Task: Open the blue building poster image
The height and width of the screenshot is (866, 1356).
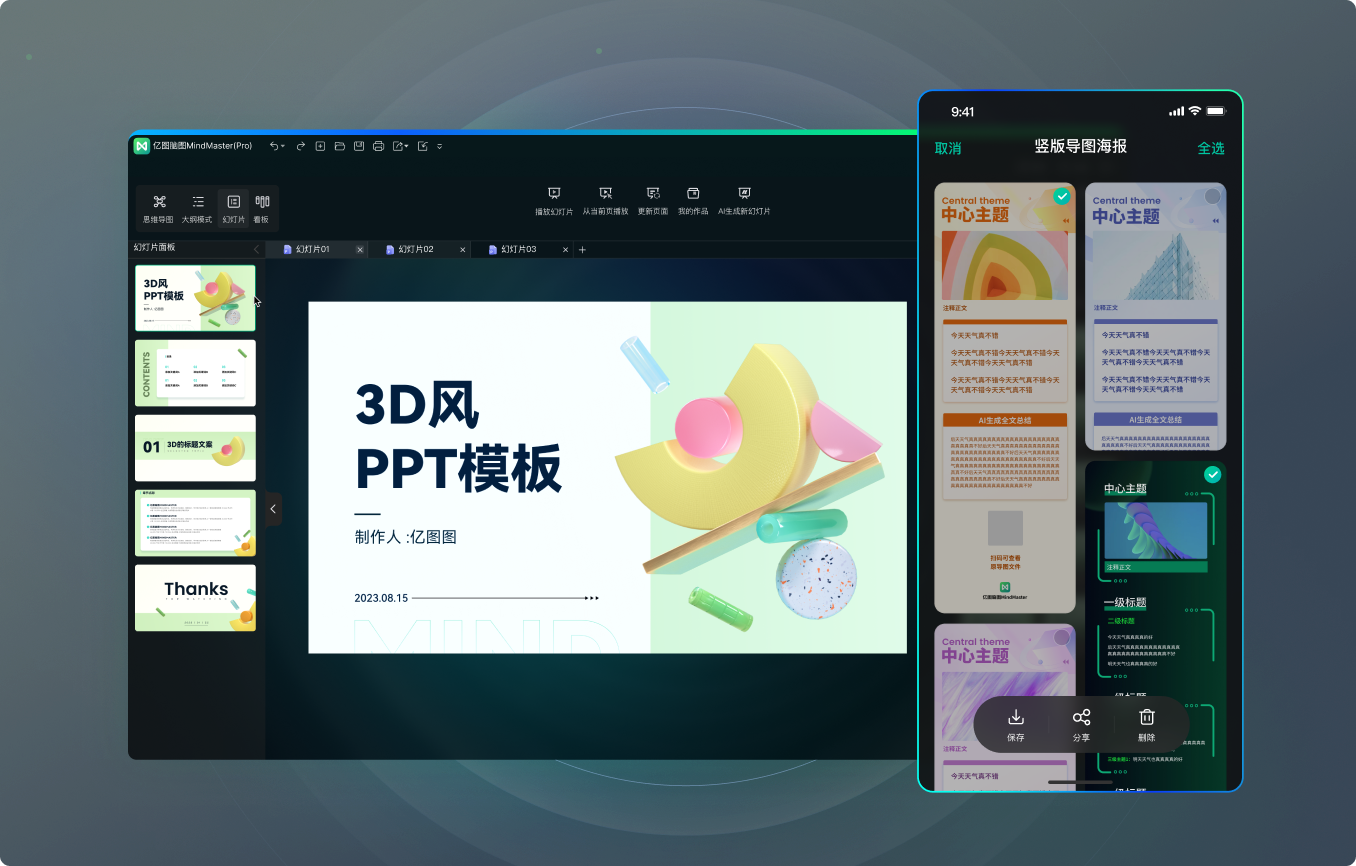Action: coord(1155,265)
